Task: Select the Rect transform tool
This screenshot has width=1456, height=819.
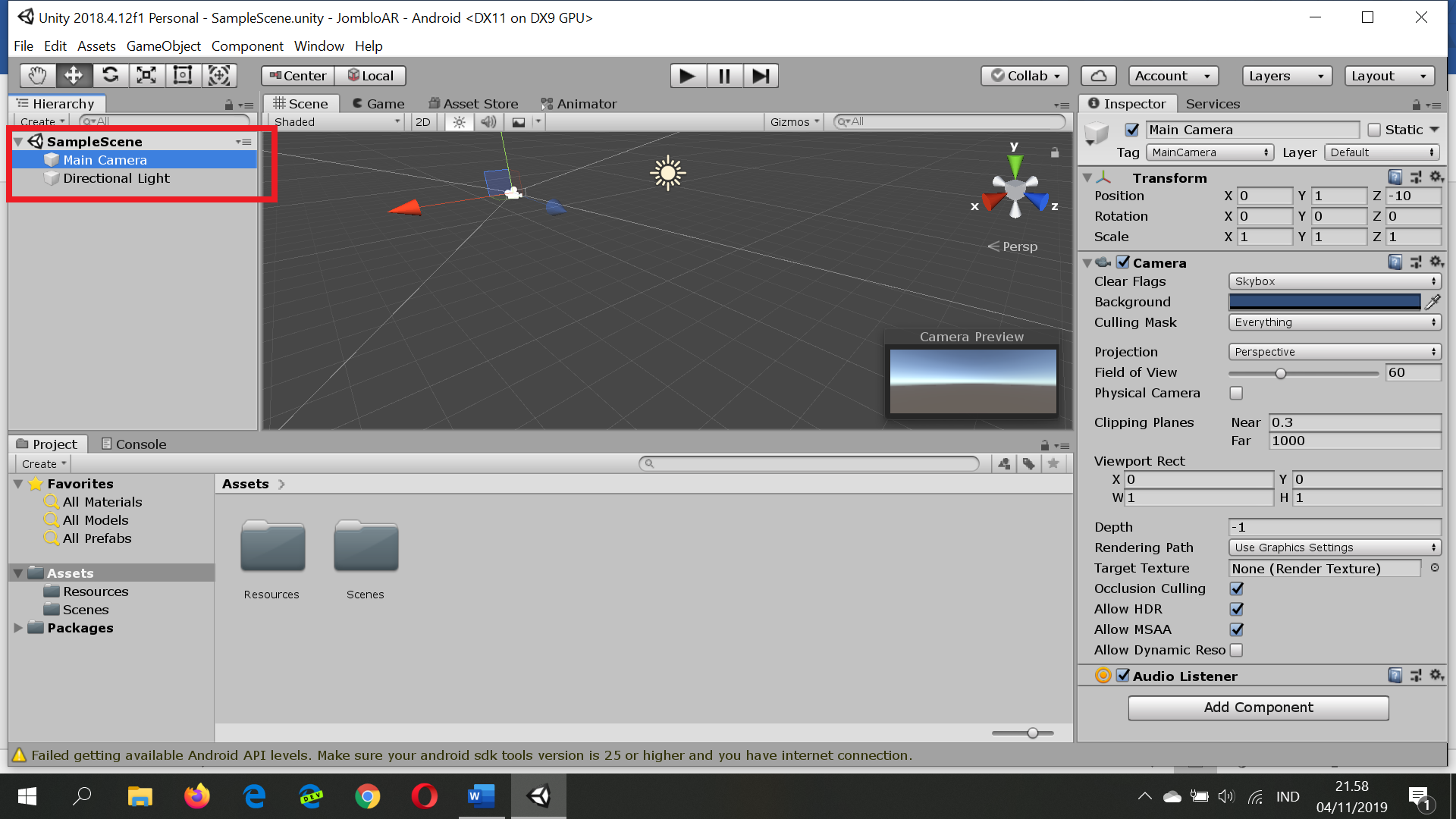Action: (x=183, y=75)
